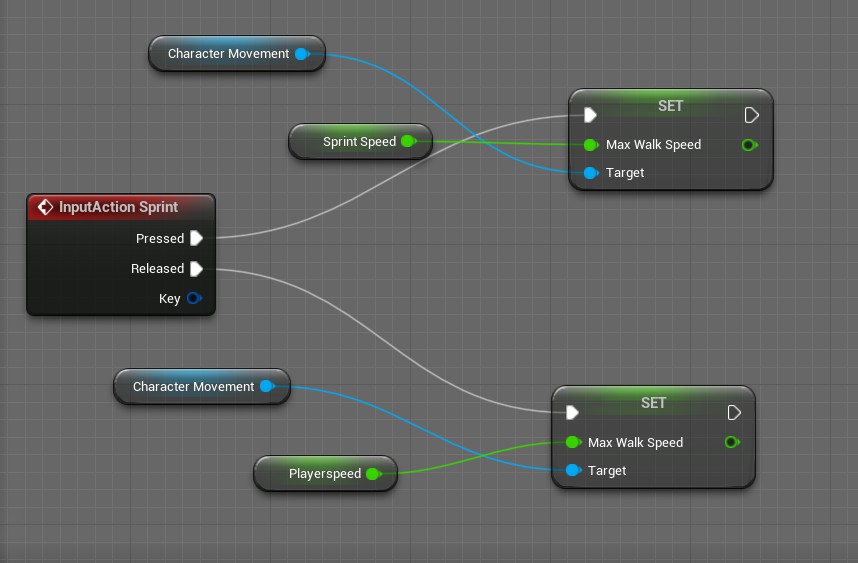The height and width of the screenshot is (563, 858).
Task: Click the InputAction Sprint event icon
Action: (x=45, y=207)
